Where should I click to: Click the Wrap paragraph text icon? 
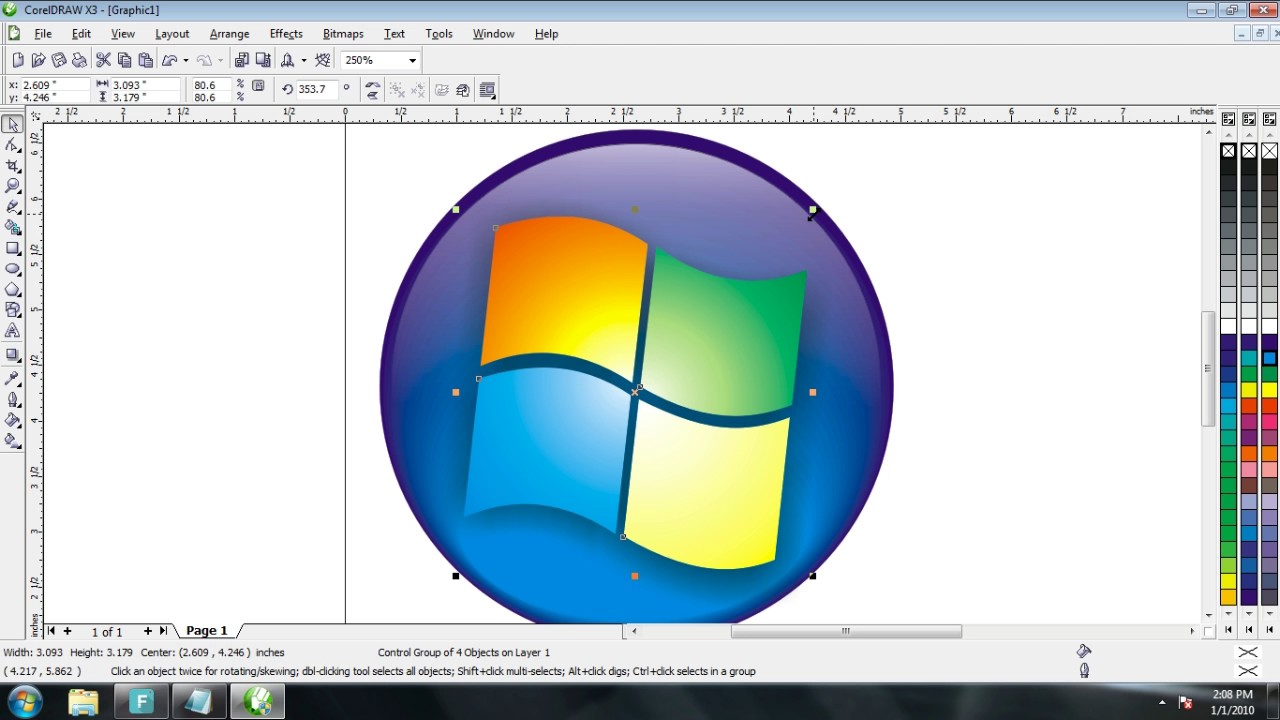(488, 90)
